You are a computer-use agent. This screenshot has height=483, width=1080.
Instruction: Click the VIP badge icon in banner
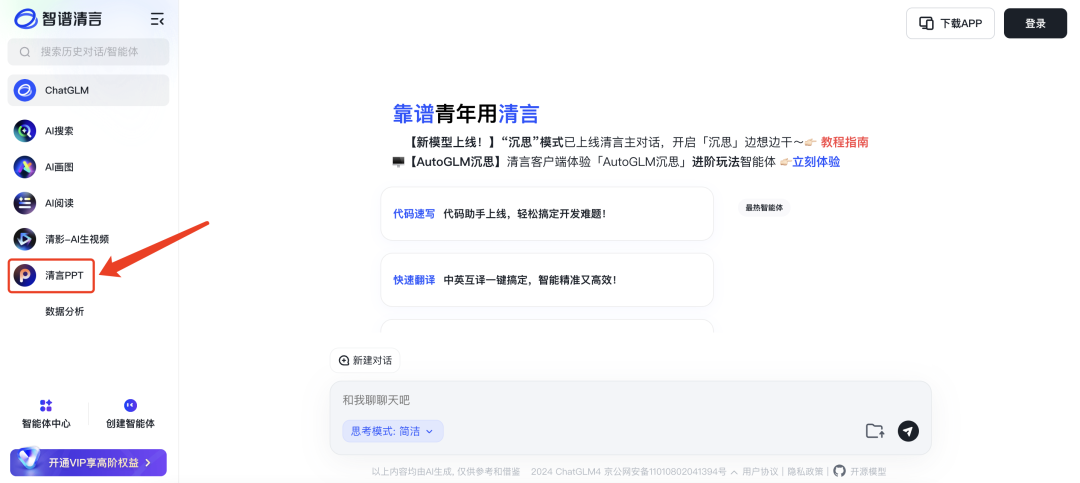[30, 460]
